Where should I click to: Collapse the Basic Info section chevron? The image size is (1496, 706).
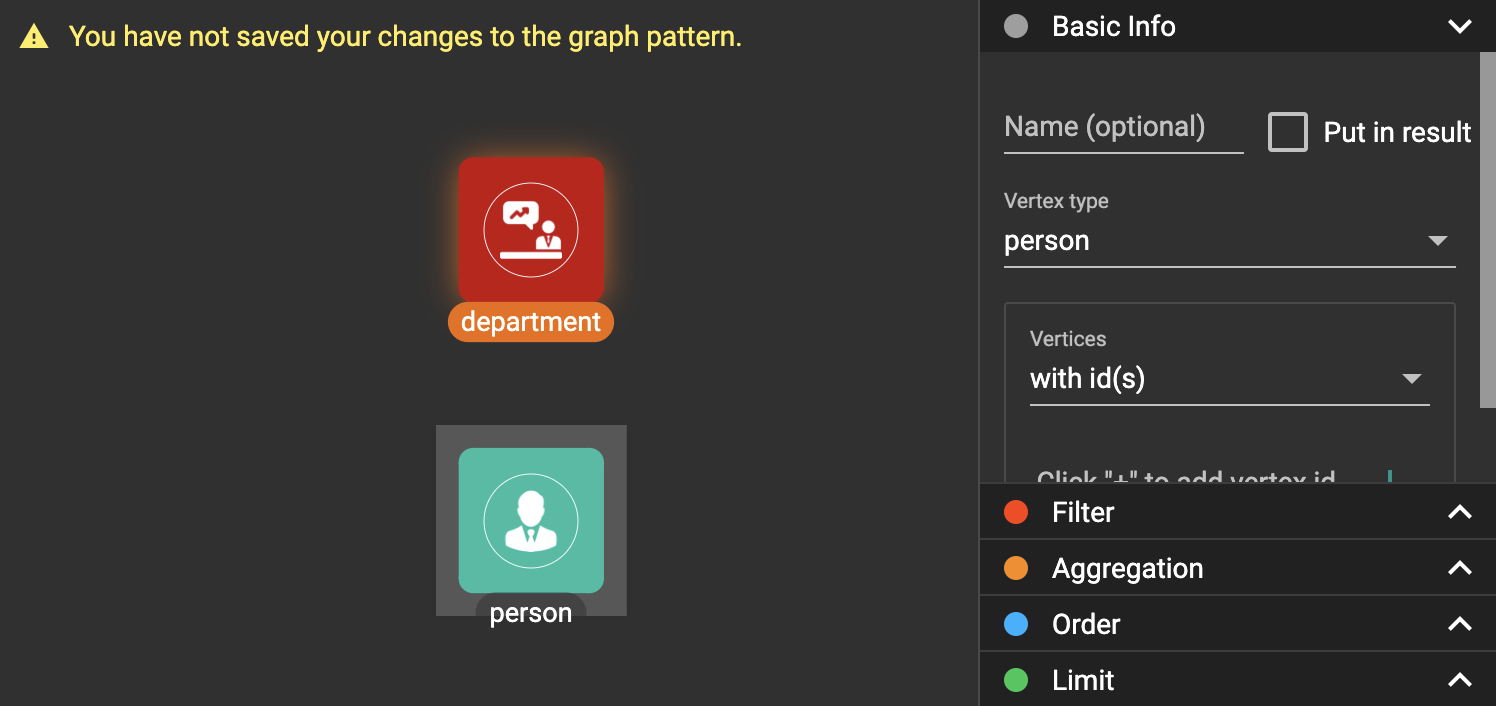pos(1460,26)
